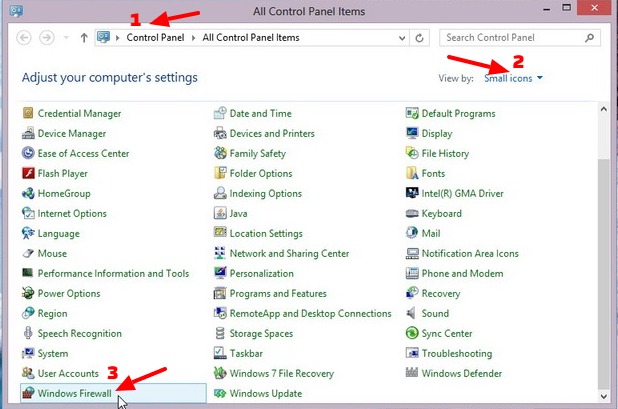The height and width of the screenshot is (409, 618).
Task: Open the Internet Options icon
Action: tap(28, 214)
